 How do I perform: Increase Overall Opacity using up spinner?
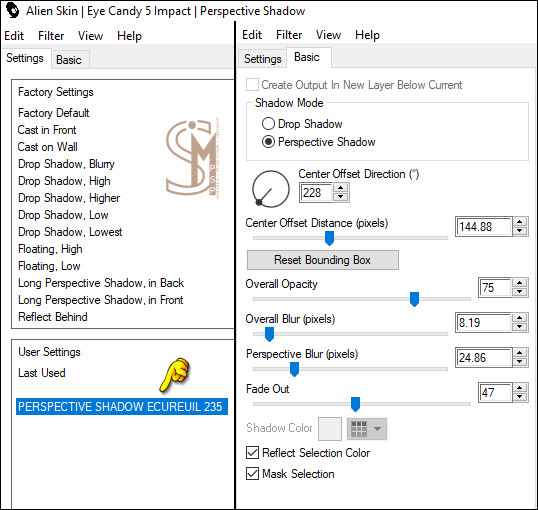point(520,283)
